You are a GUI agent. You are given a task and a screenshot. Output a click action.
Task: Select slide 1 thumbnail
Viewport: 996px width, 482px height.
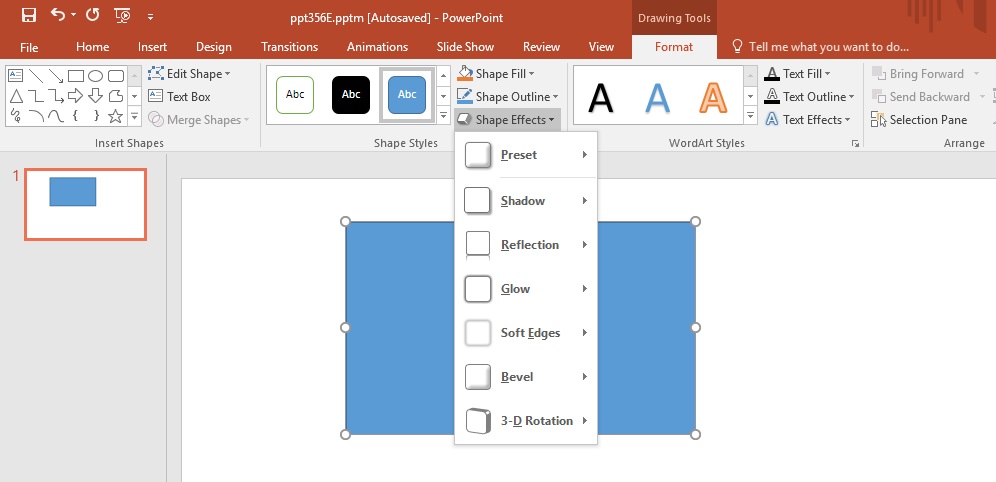[x=86, y=204]
